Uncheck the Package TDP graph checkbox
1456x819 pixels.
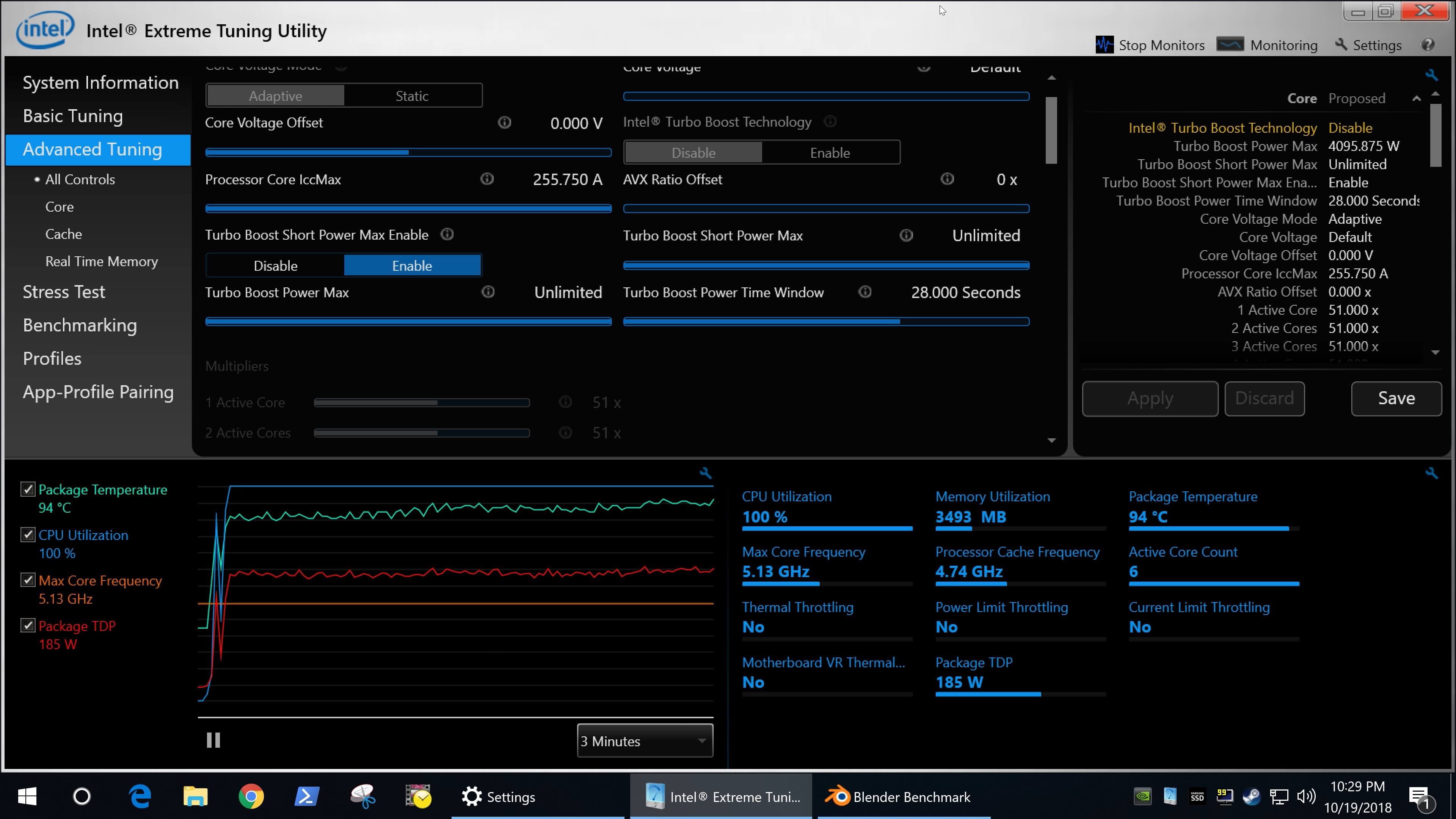[28, 626]
